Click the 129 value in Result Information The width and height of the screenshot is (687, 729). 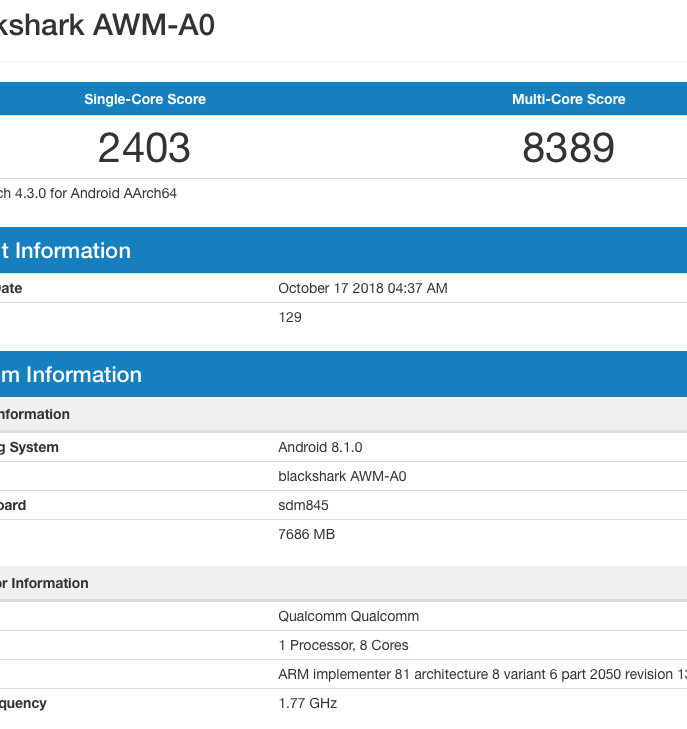coord(290,317)
